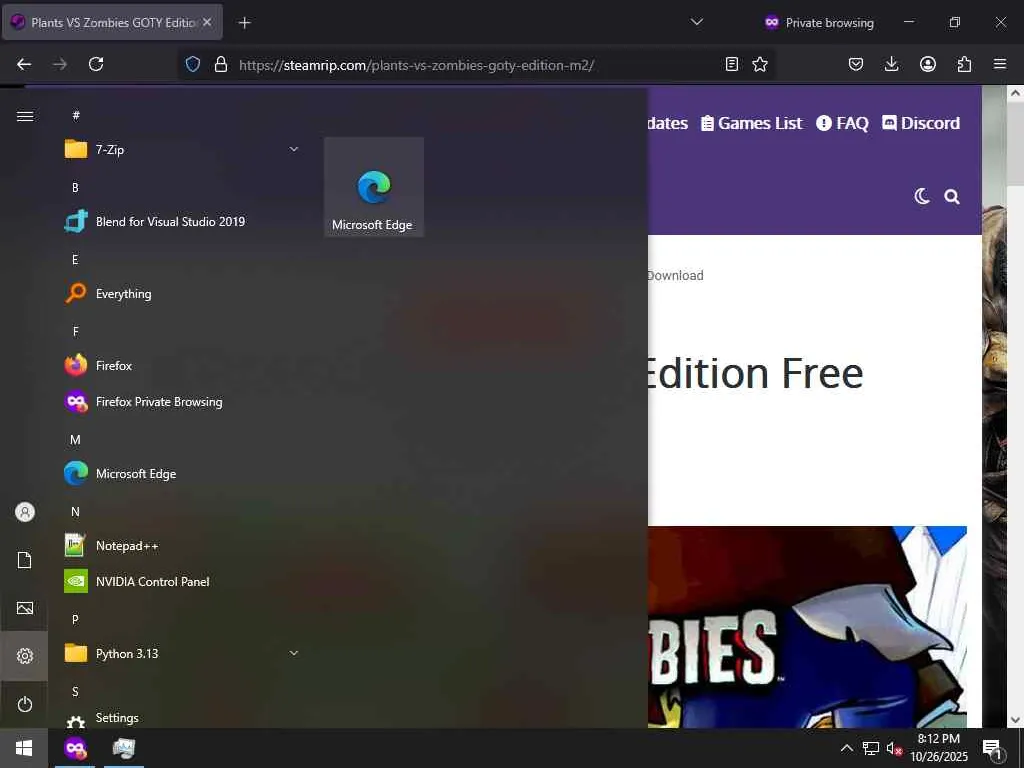Click the Windows Start button
1024x768 pixels.
24,748
